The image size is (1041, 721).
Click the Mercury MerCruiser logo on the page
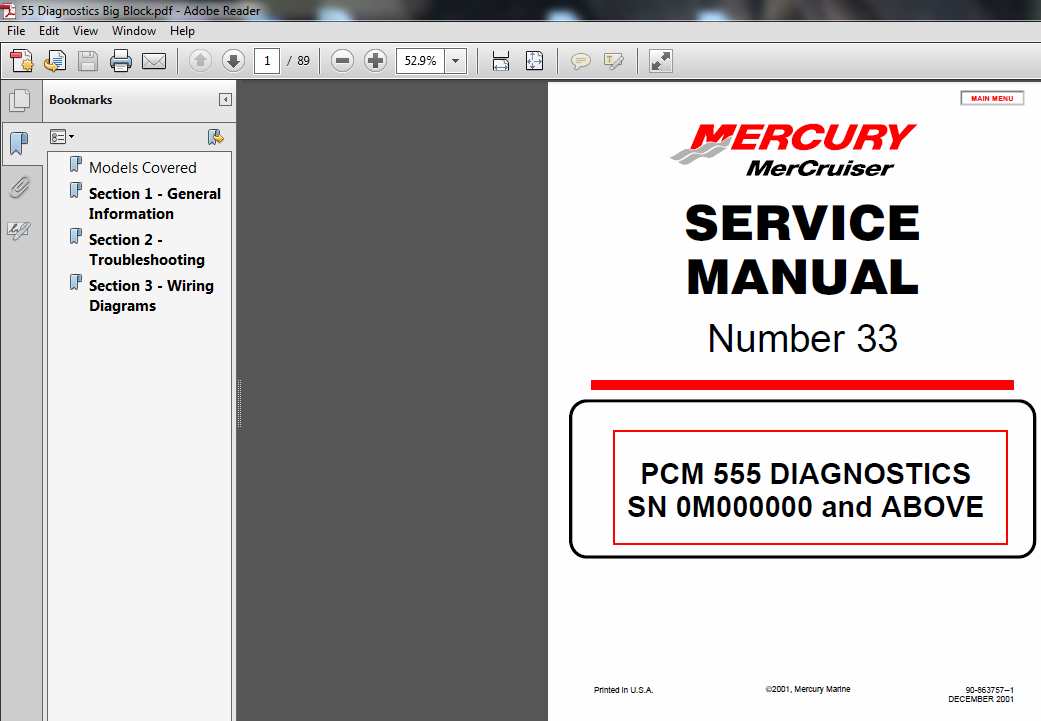pyautogui.click(x=794, y=150)
